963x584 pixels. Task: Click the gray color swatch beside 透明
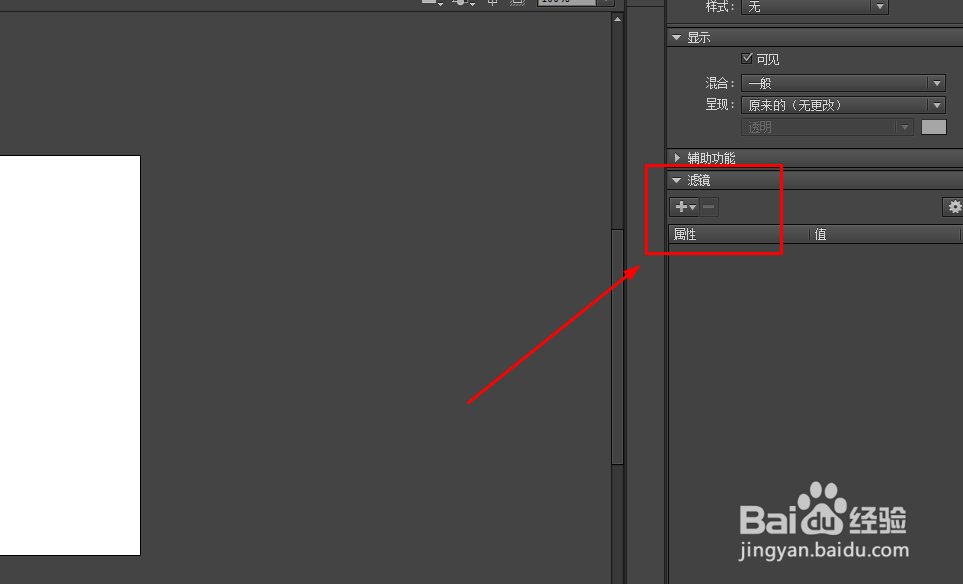pos(934,127)
